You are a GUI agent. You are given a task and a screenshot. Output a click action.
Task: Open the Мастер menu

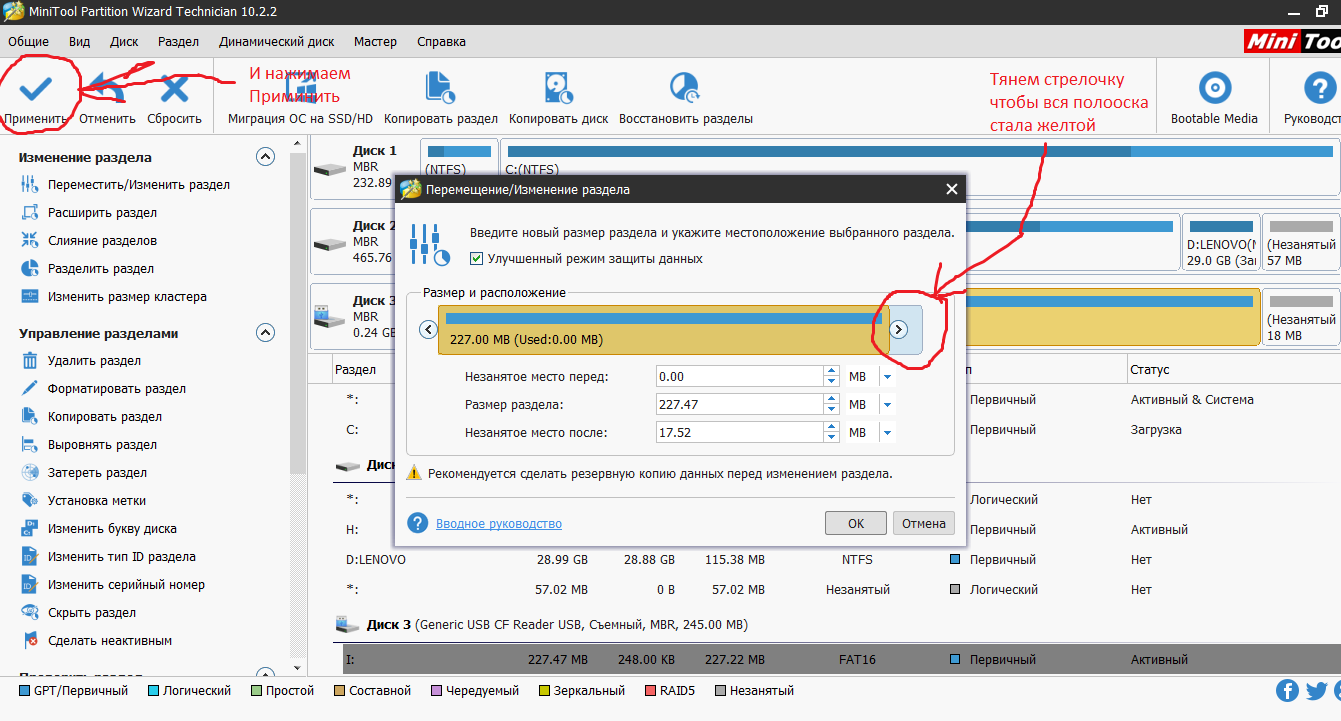[375, 42]
